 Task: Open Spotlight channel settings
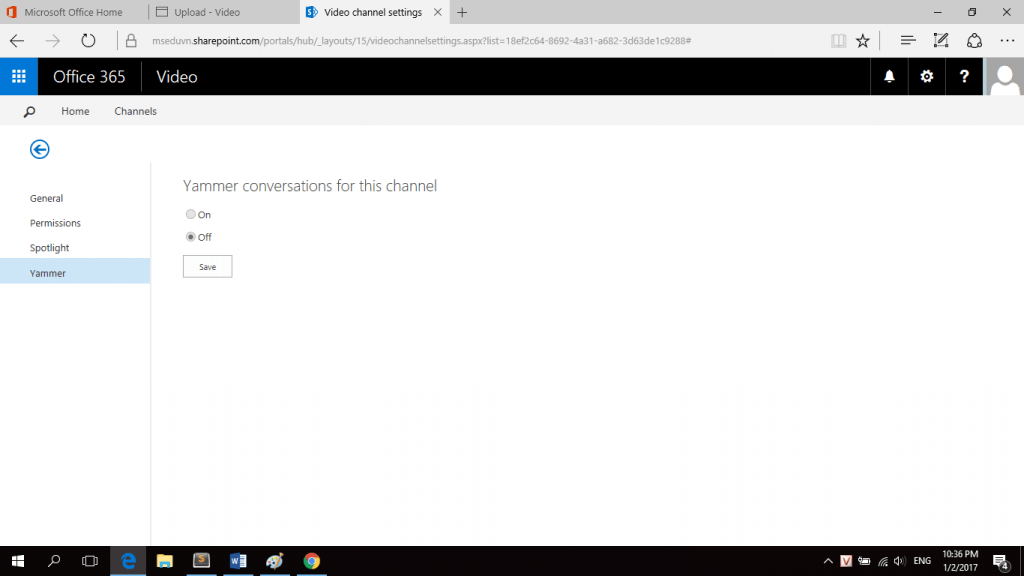pyautogui.click(x=50, y=248)
